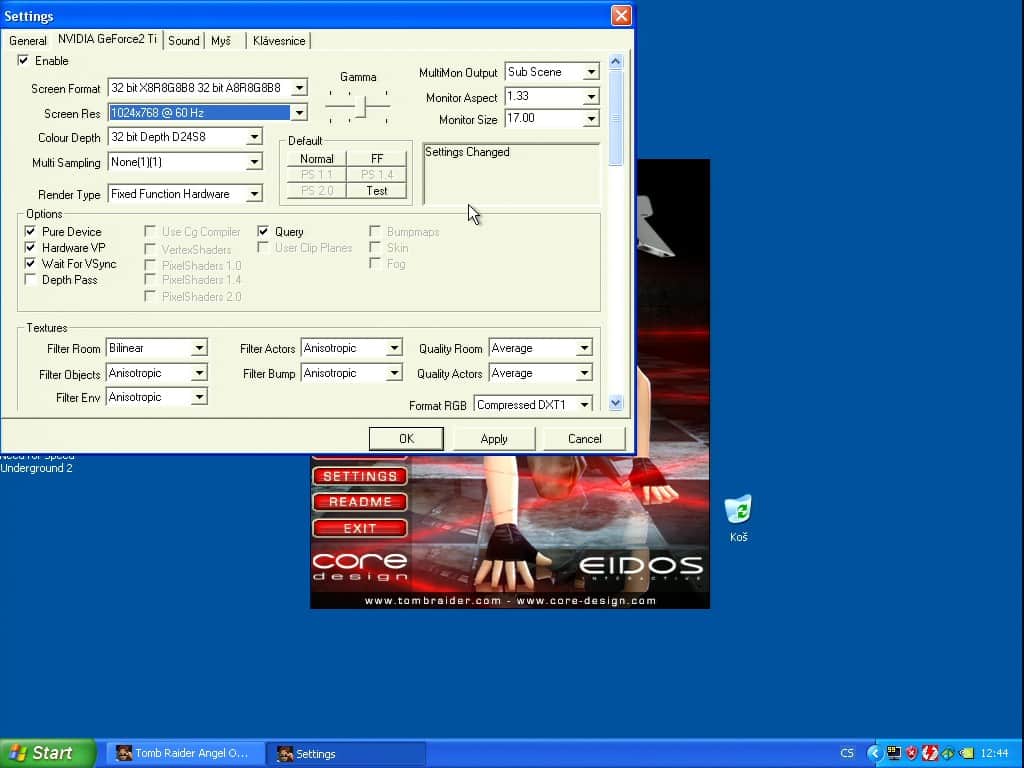The height and width of the screenshot is (768, 1024).
Task: Click the FF default preset button
Action: (x=377, y=159)
